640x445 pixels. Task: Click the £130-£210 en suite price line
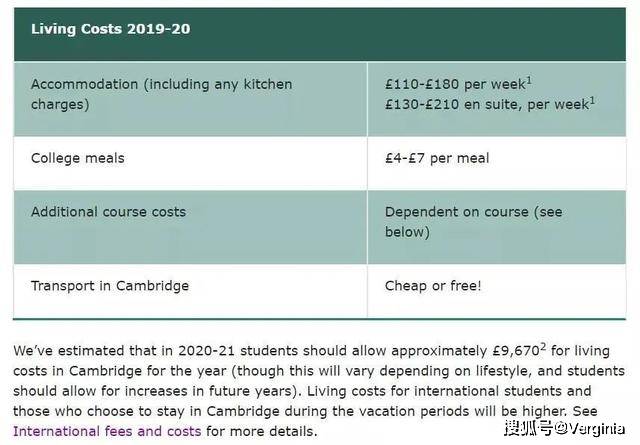pyautogui.click(x=487, y=105)
